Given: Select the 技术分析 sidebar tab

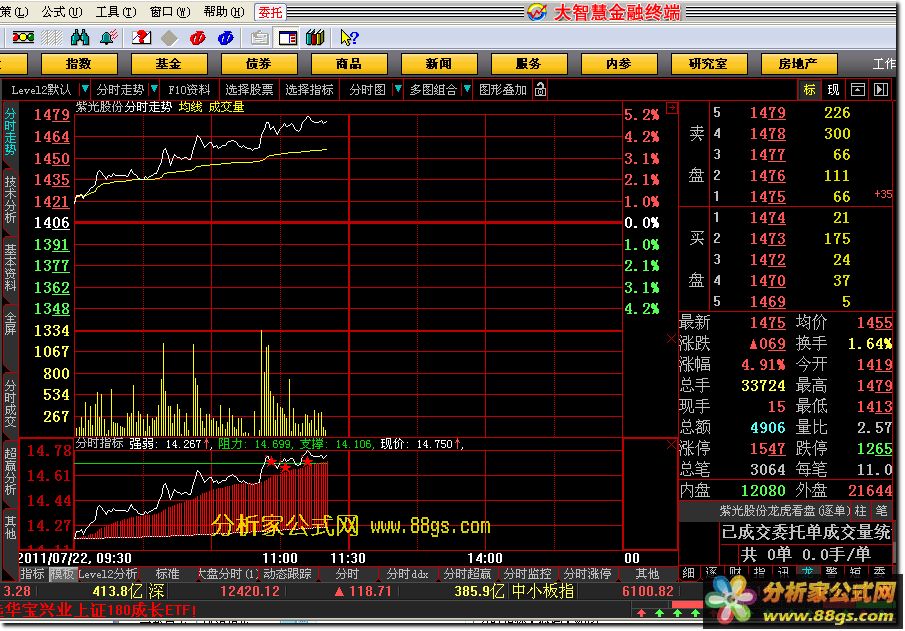Looking at the screenshot, I should (x=10, y=200).
